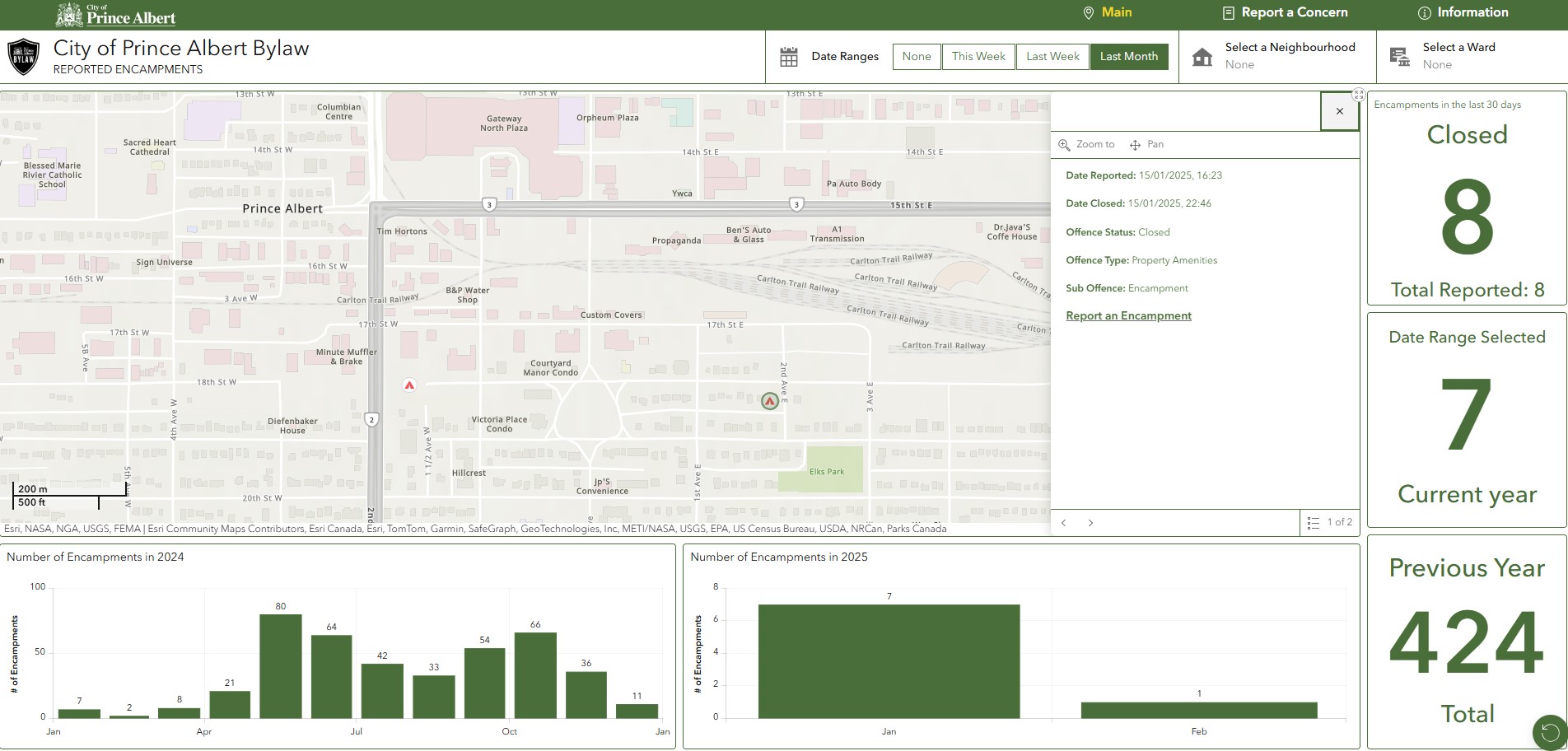Screen dimensions: 1568x751
Task: Click Zoom to in the popup
Action: pyautogui.click(x=1087, y=144)
